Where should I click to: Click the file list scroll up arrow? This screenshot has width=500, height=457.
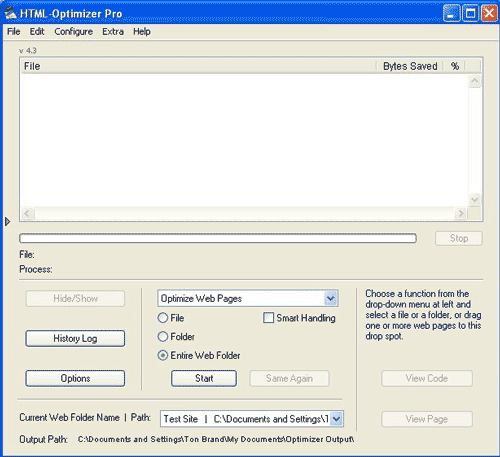[474, 81]
